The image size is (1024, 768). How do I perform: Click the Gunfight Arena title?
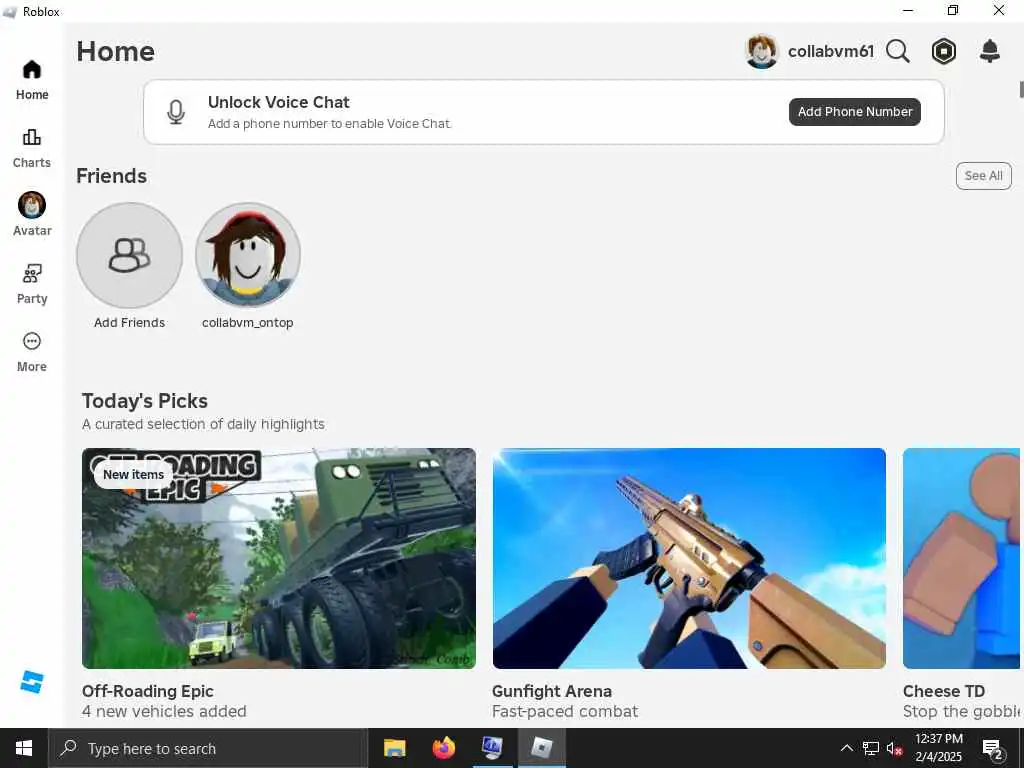point(552,691)
